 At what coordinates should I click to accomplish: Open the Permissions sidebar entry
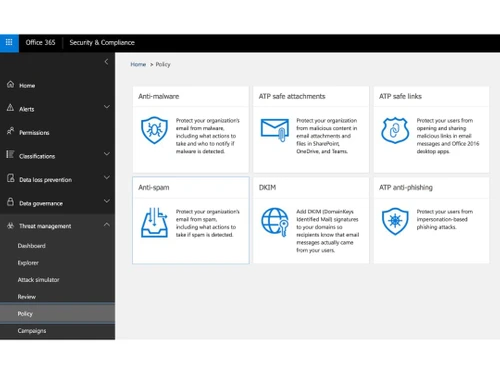pos(34,133)
